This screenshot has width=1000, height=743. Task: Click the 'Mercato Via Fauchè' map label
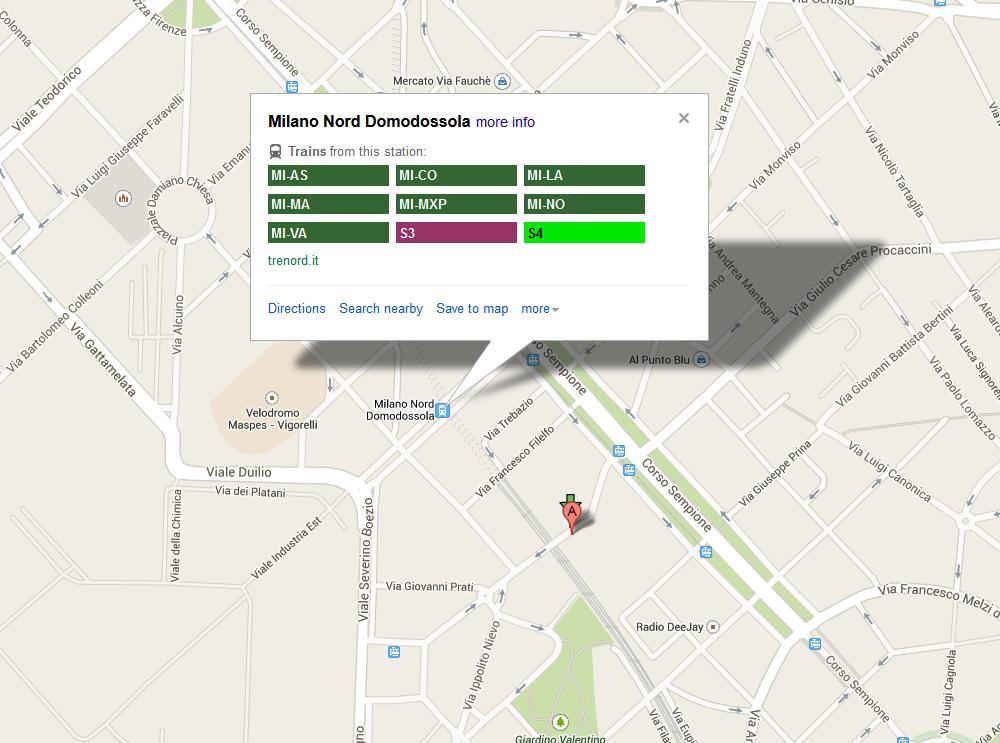[x=442, y=81]
